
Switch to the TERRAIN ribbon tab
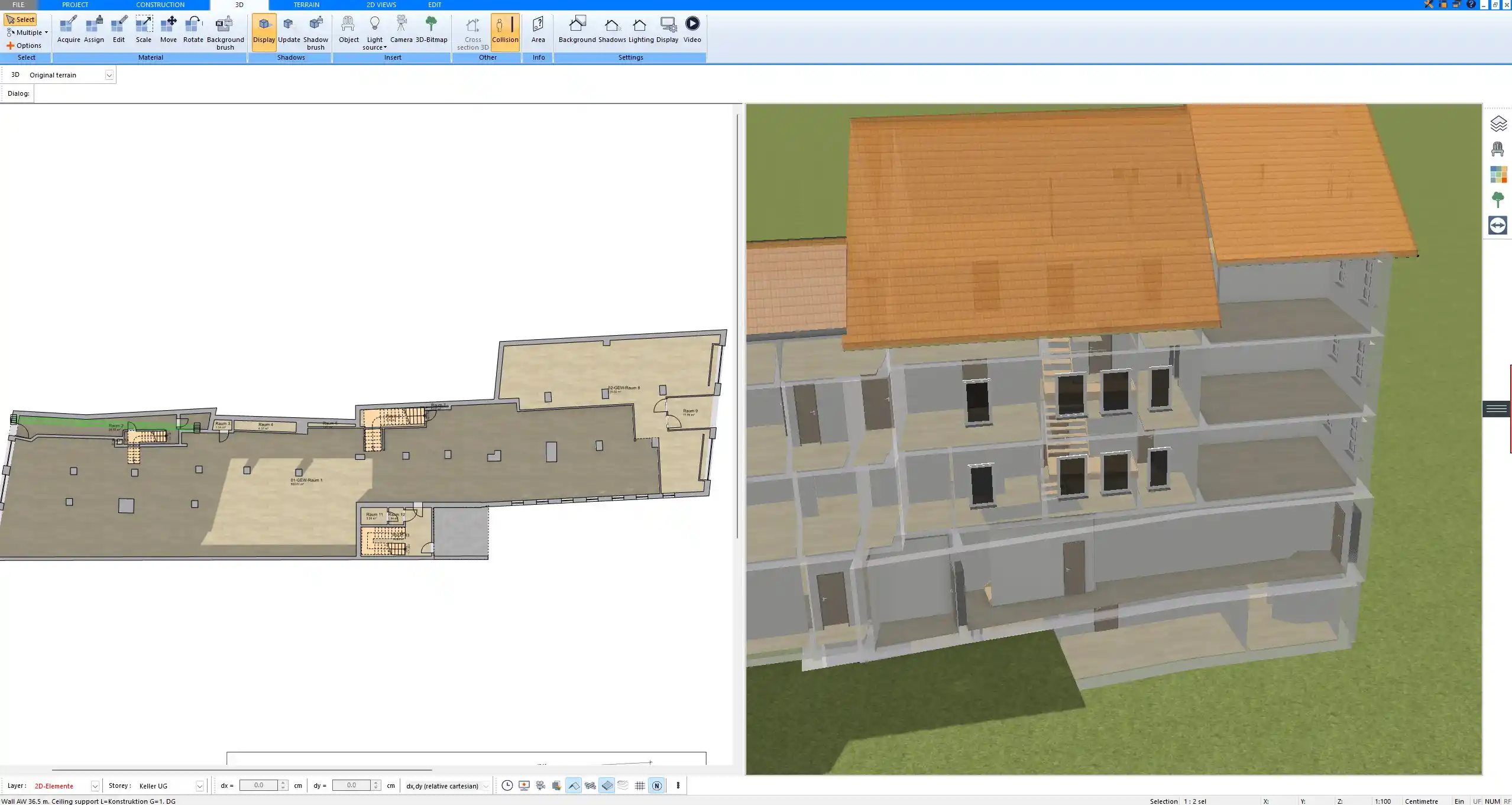tap(306, 5)
